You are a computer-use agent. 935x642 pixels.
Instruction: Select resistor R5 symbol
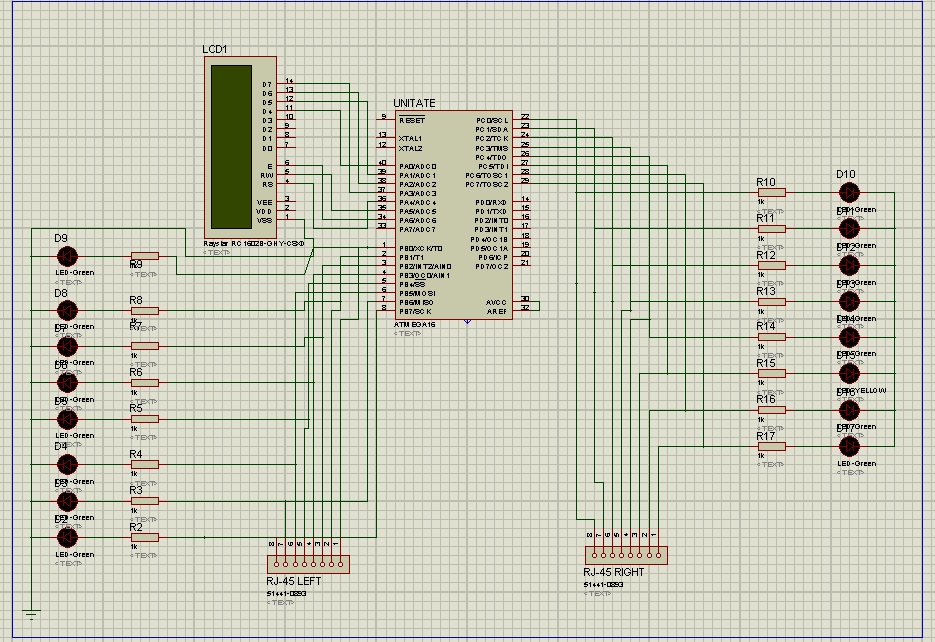coord(145,419)
